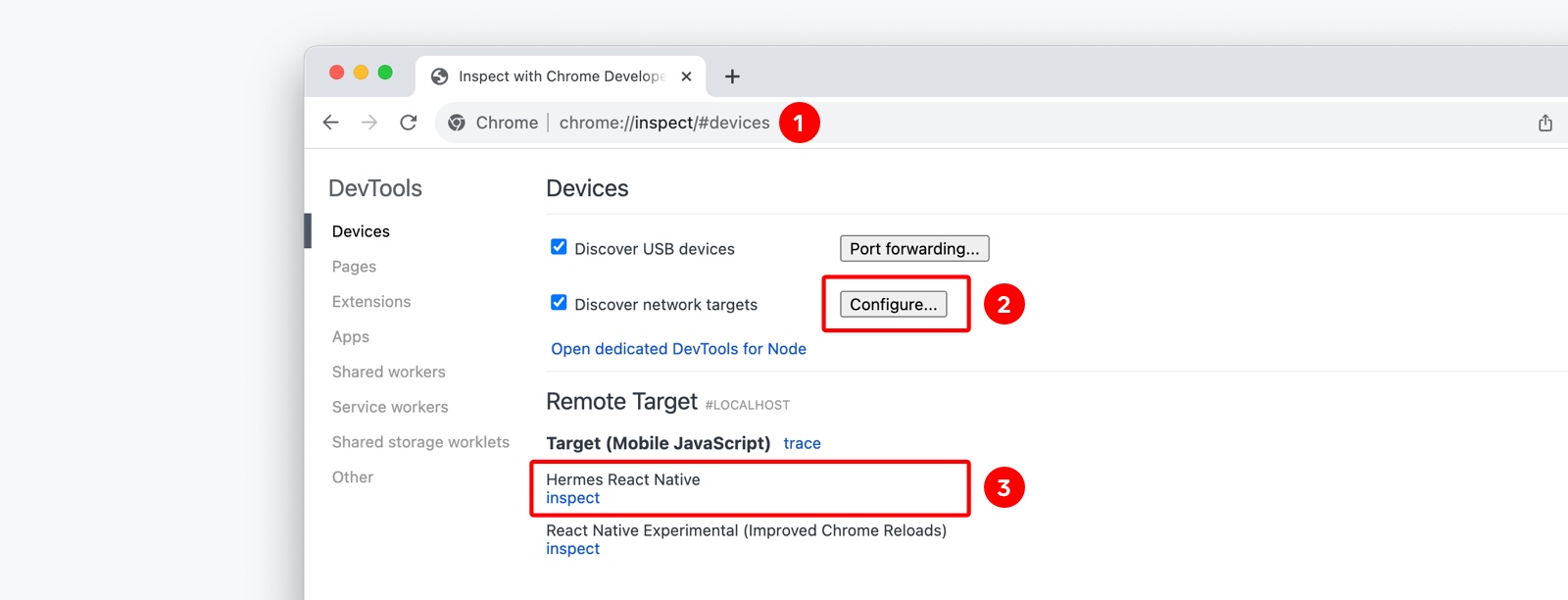The width and height of the screenshot is (1568, 600).
Task: Select the Inspect with Chrome Developer tab
Action: coord(561,76)
